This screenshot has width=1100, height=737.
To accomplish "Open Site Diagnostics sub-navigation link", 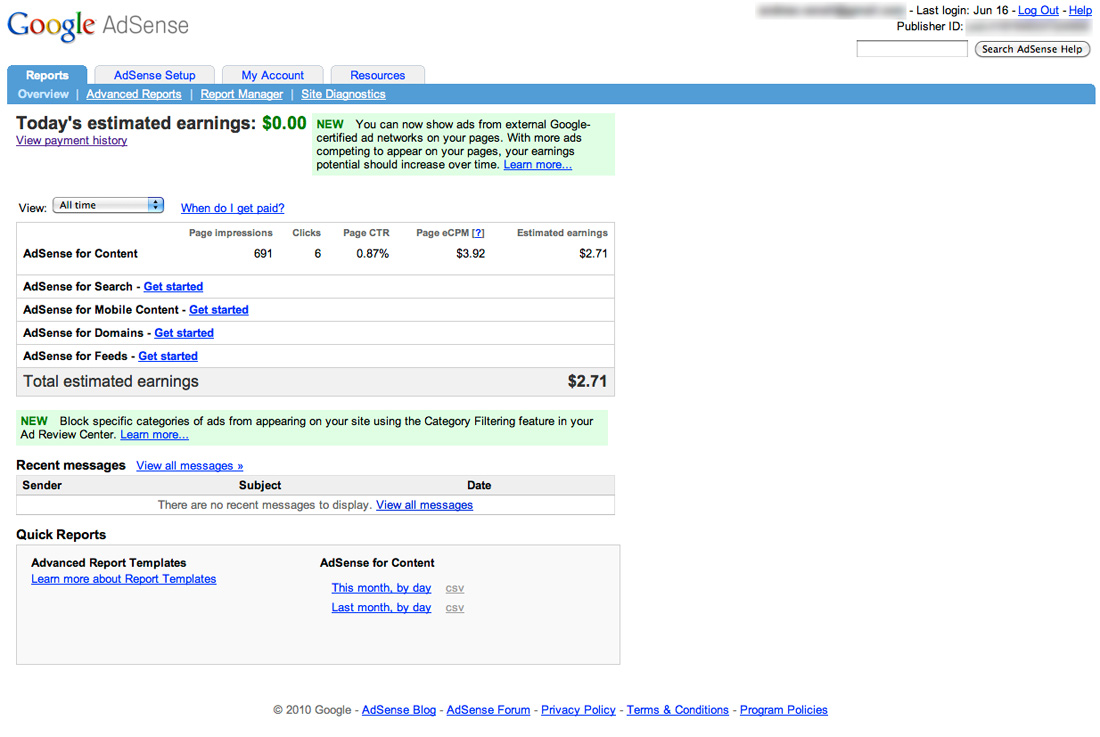I will pos(343,94).
